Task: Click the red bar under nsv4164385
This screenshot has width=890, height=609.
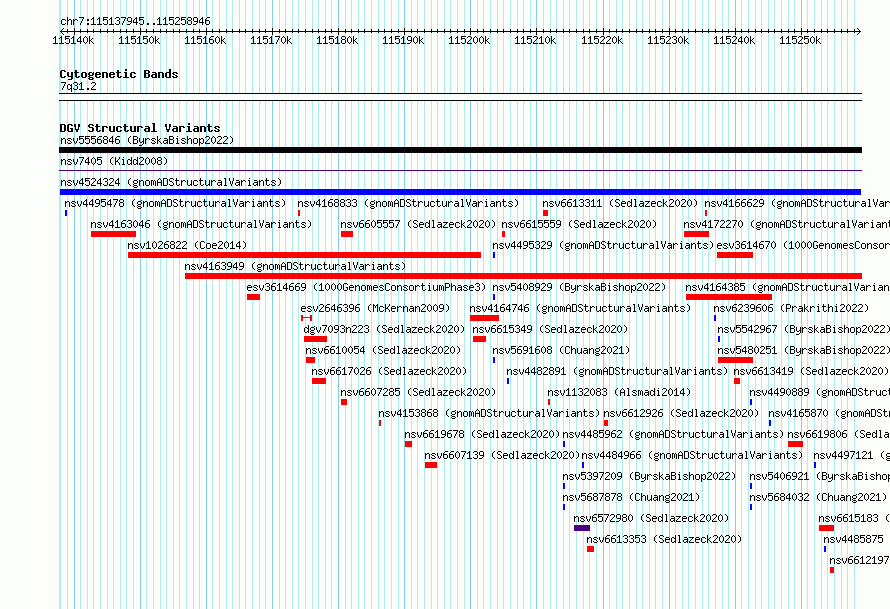Action: pyautogui.click(x=729, y=297)
